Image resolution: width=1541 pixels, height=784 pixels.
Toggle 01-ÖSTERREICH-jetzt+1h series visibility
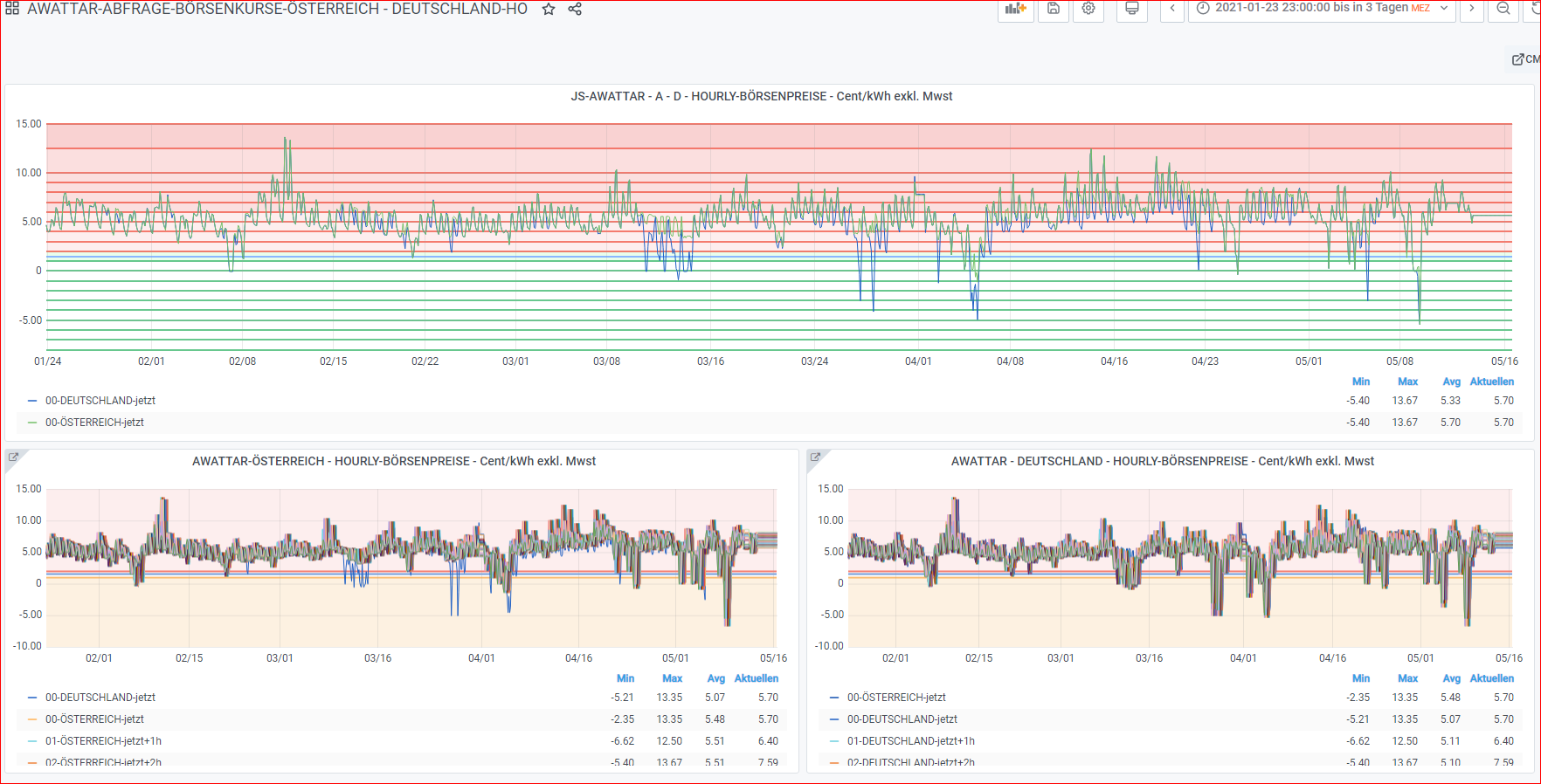103,741
